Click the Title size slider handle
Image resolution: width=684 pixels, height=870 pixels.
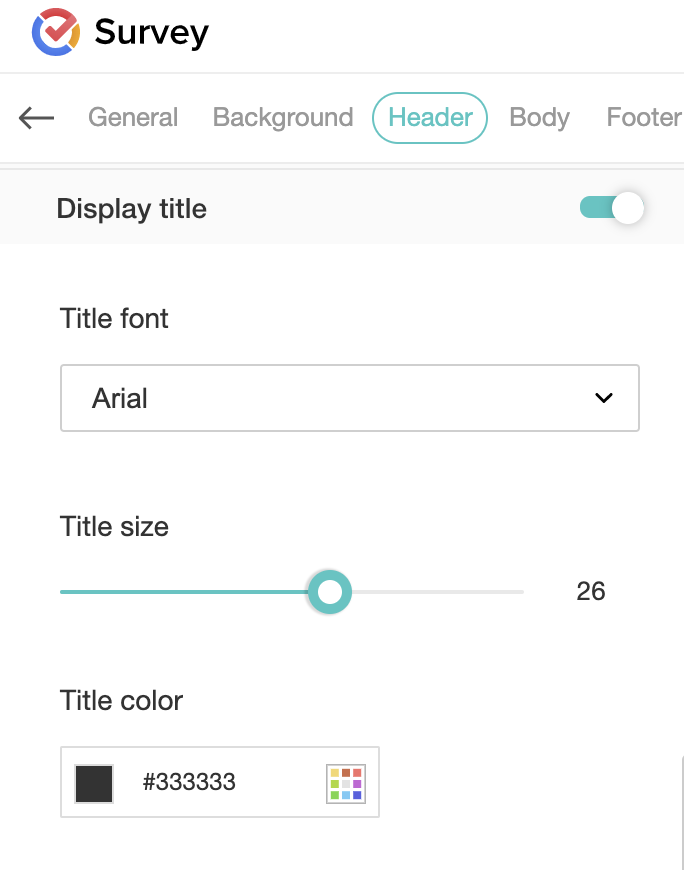(329, 592)
